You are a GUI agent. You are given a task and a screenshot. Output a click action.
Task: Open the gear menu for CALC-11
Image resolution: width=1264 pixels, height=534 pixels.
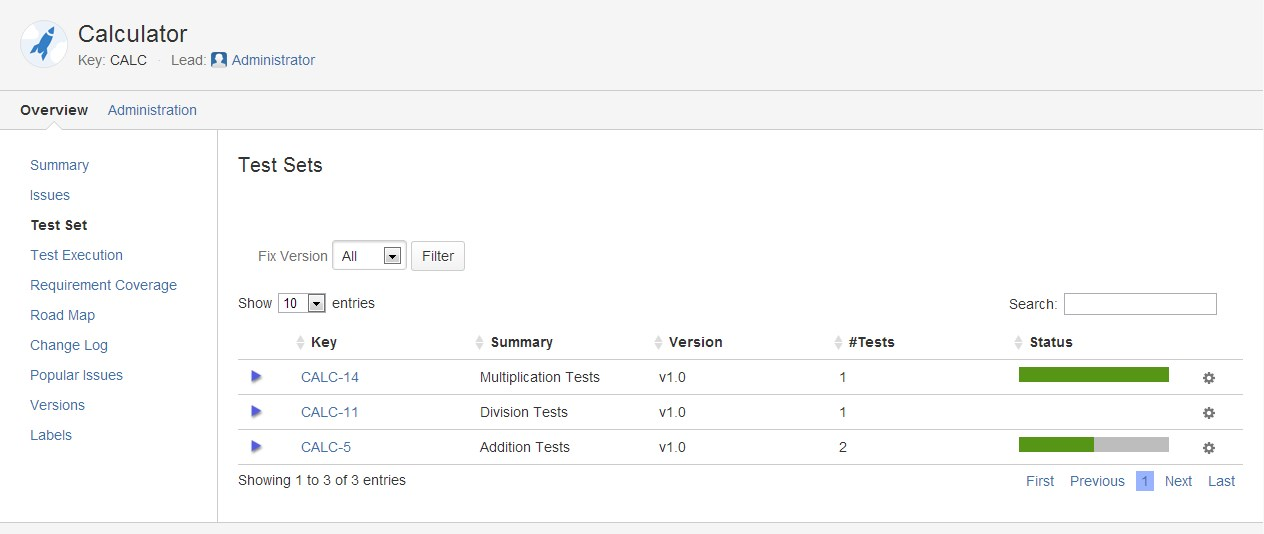(x=1208, y=413)
